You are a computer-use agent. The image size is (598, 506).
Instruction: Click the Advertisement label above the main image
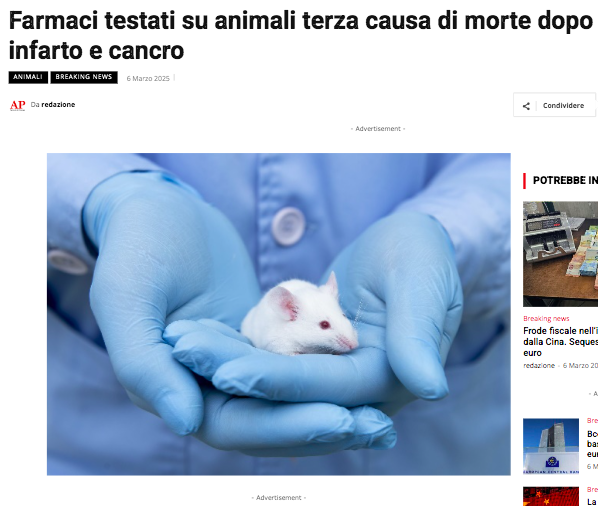click(x=378, y=129)
